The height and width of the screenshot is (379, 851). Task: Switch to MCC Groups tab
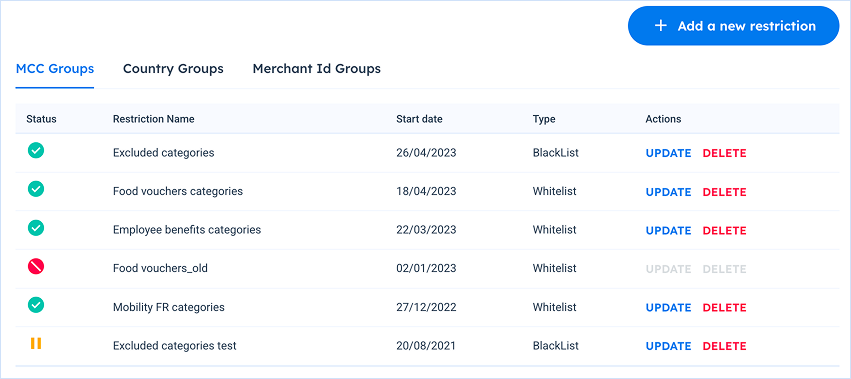point(55,69)
